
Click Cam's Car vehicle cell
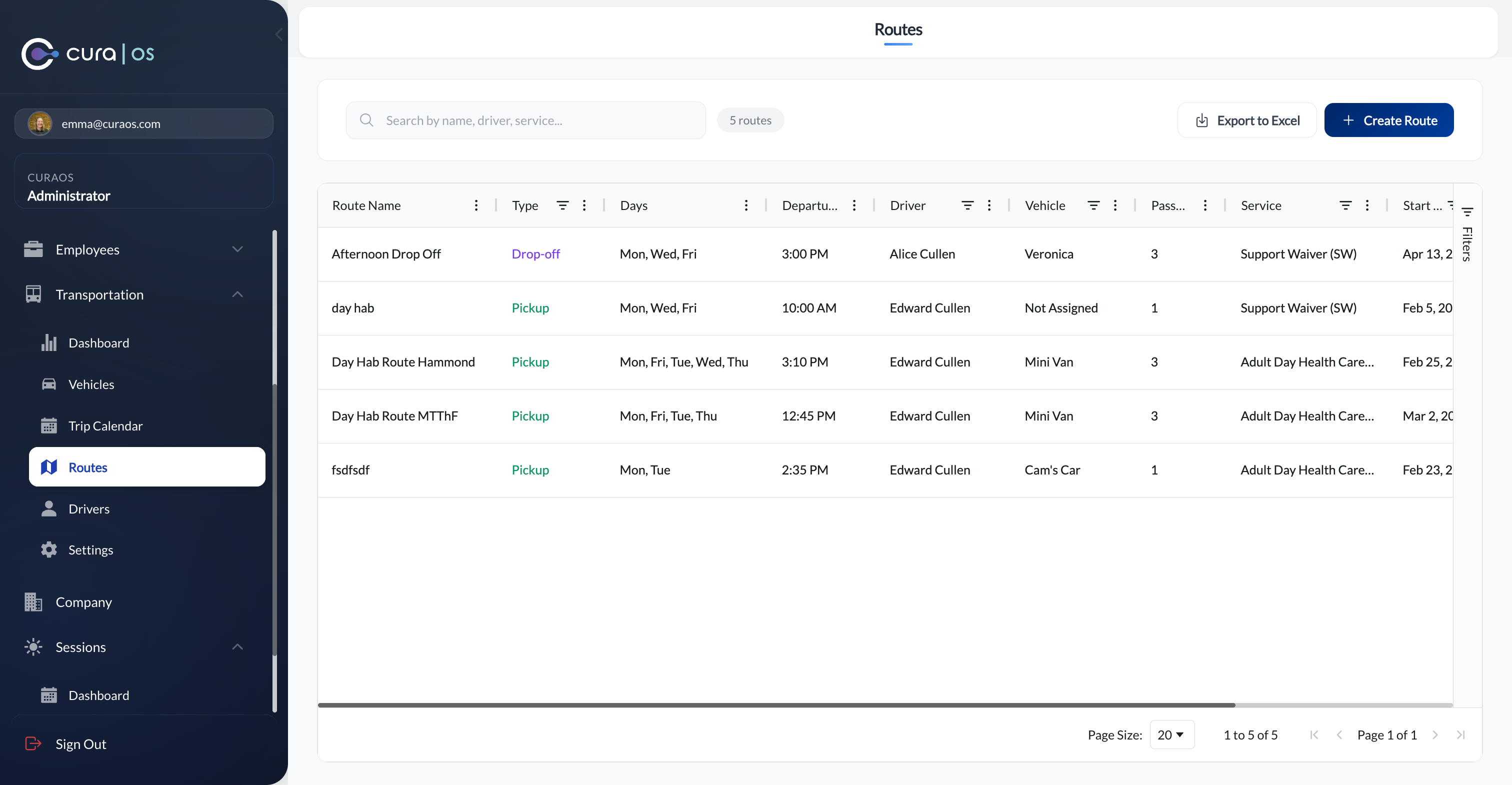(1052, 470)
